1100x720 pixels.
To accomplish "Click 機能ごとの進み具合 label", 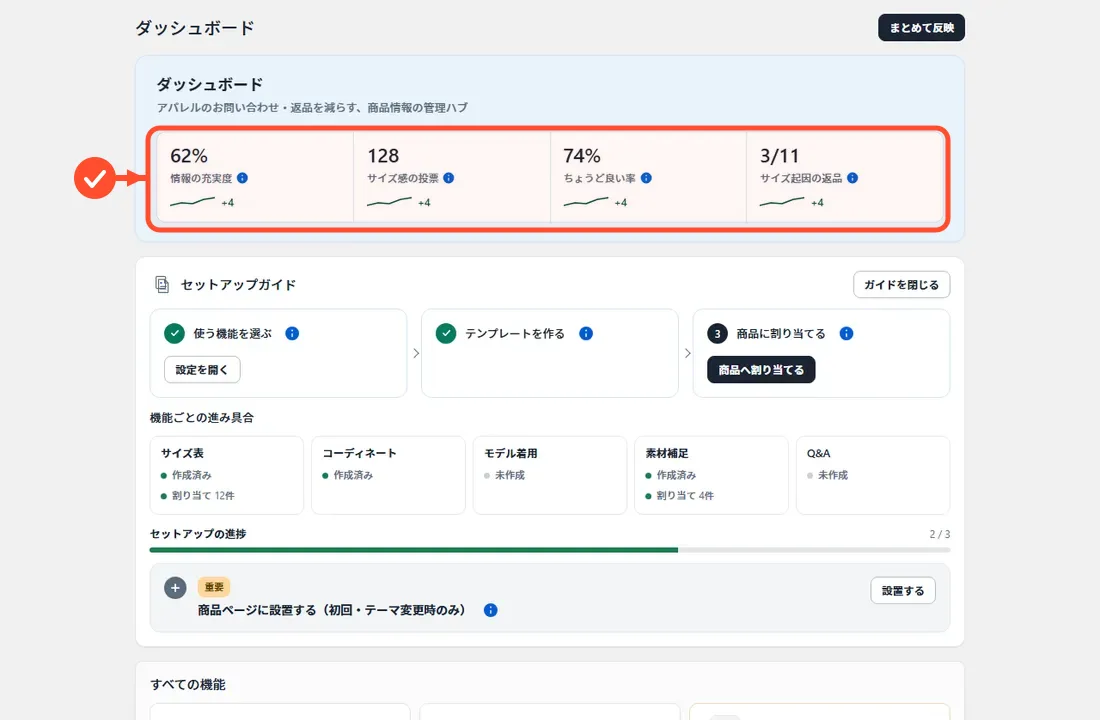I will tap(202, 418).
